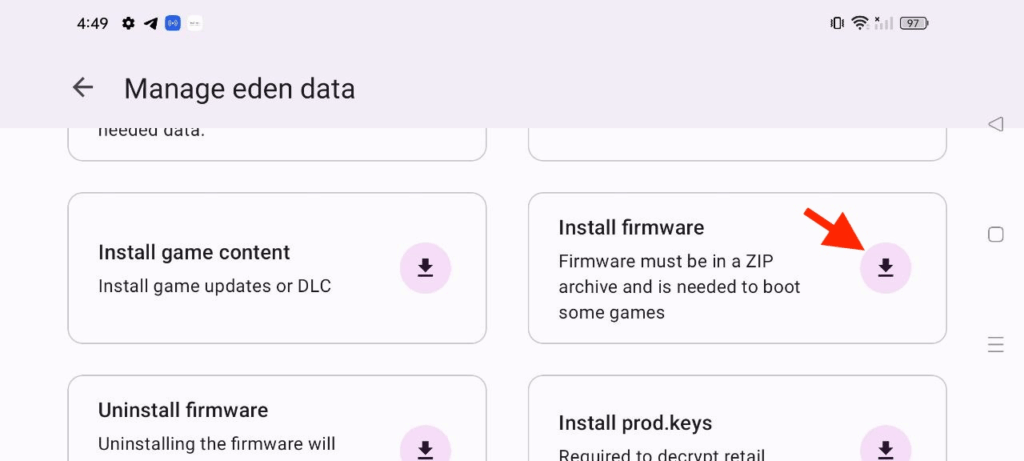This screenshot has width=1024, height=461.
Task: Tap the system back triangle navigation button
Action: coord(995,124)
